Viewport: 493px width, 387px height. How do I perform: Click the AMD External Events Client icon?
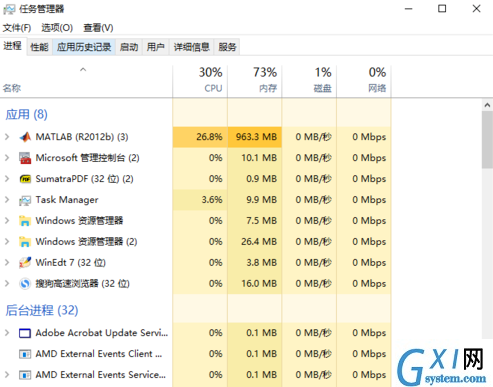pos(25,354)
